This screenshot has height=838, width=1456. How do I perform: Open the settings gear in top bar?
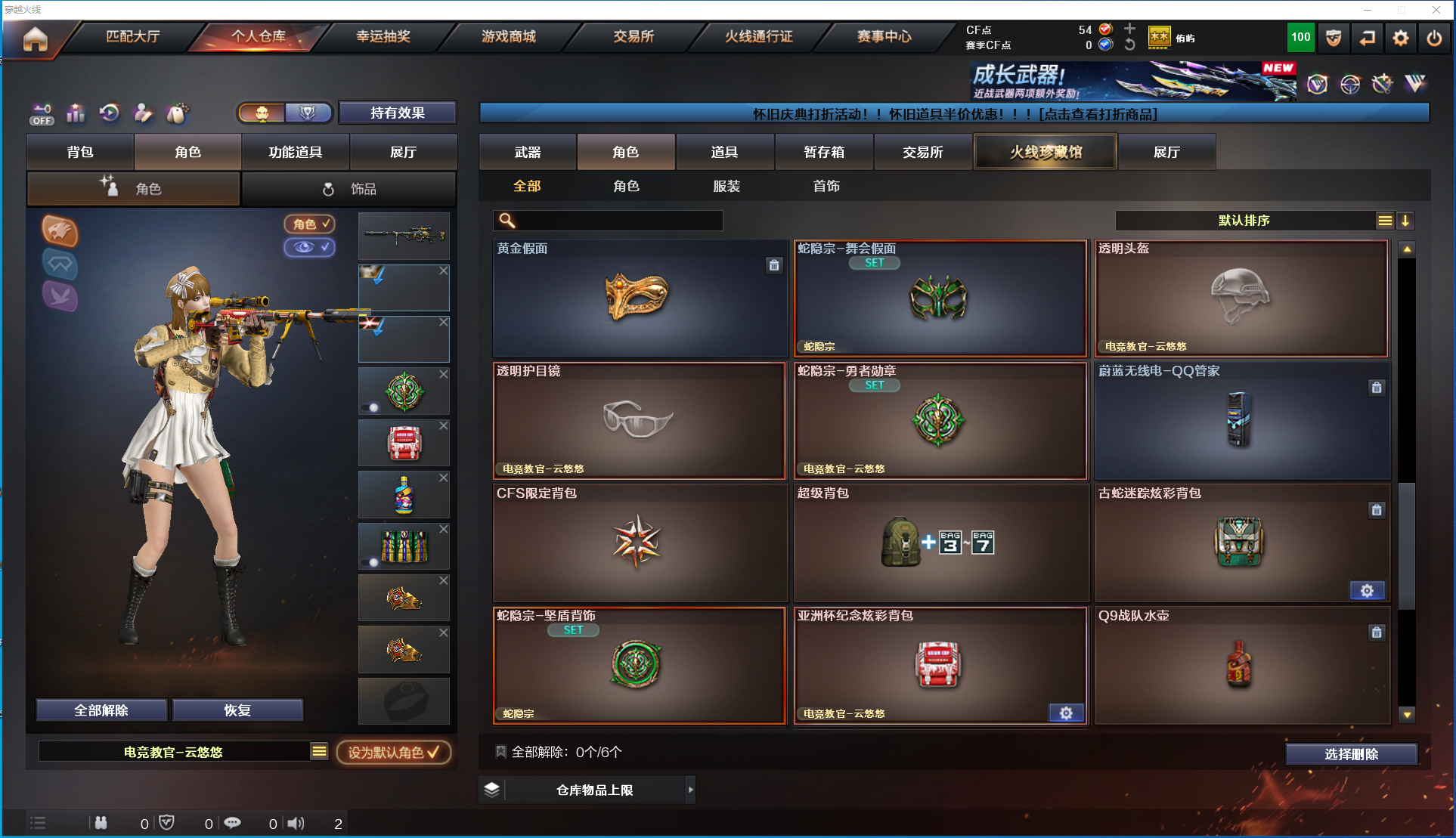tap(1400, 38)
